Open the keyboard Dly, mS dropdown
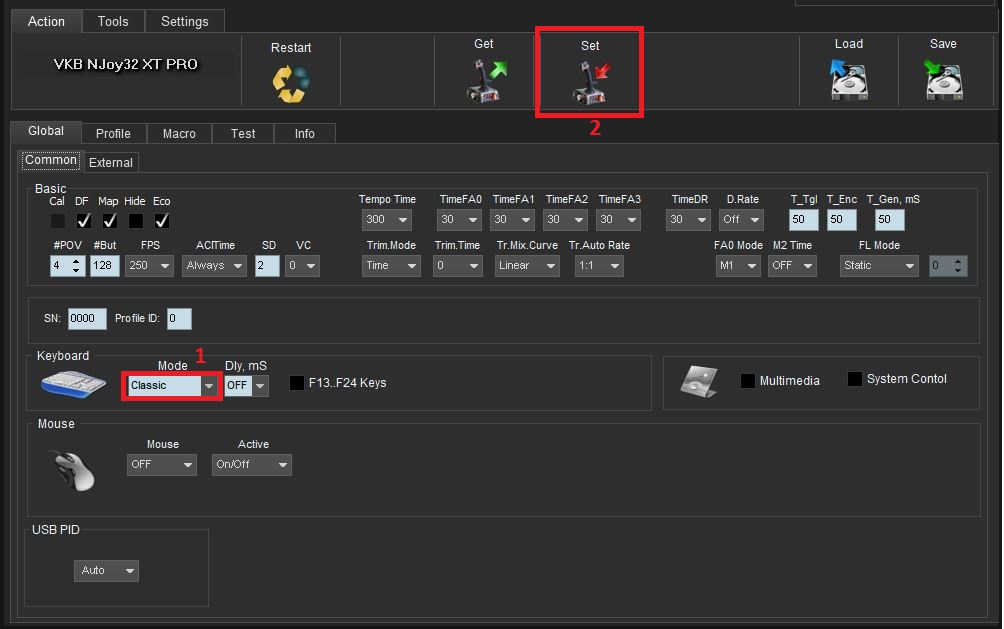This screenshot has width=1004, height=629. (247, 386)
